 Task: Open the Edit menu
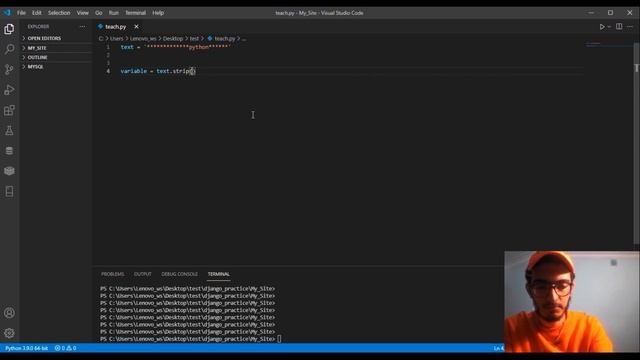pyautogui.click(x=37, y=13)
